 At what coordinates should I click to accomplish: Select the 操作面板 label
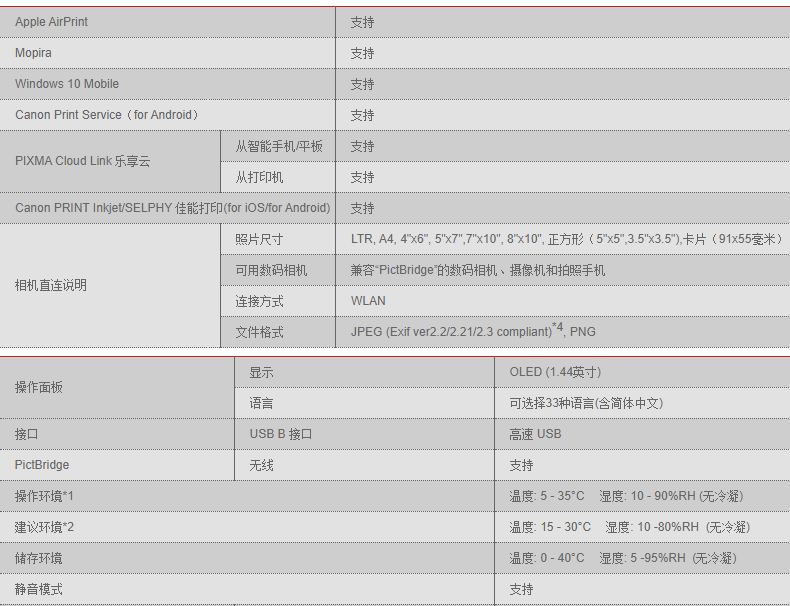[x=39, y=387]
